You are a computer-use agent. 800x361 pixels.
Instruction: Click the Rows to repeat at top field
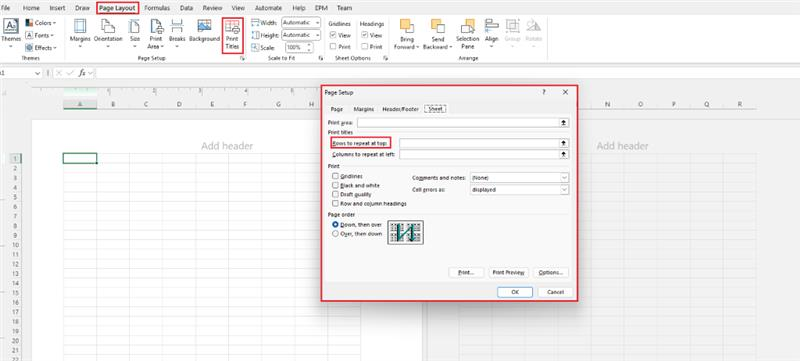coord(479,143)
